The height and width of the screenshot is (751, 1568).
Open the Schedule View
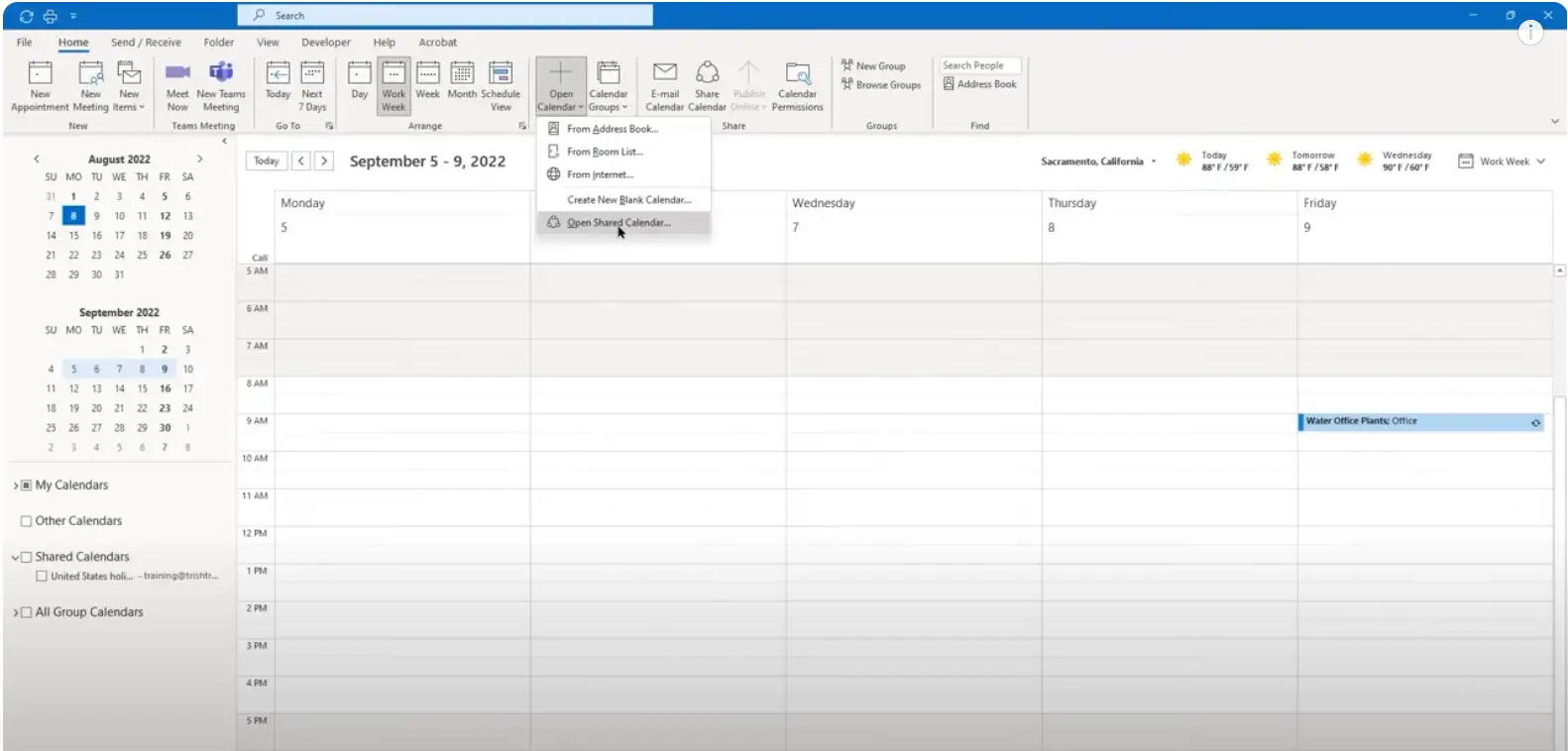501,74
